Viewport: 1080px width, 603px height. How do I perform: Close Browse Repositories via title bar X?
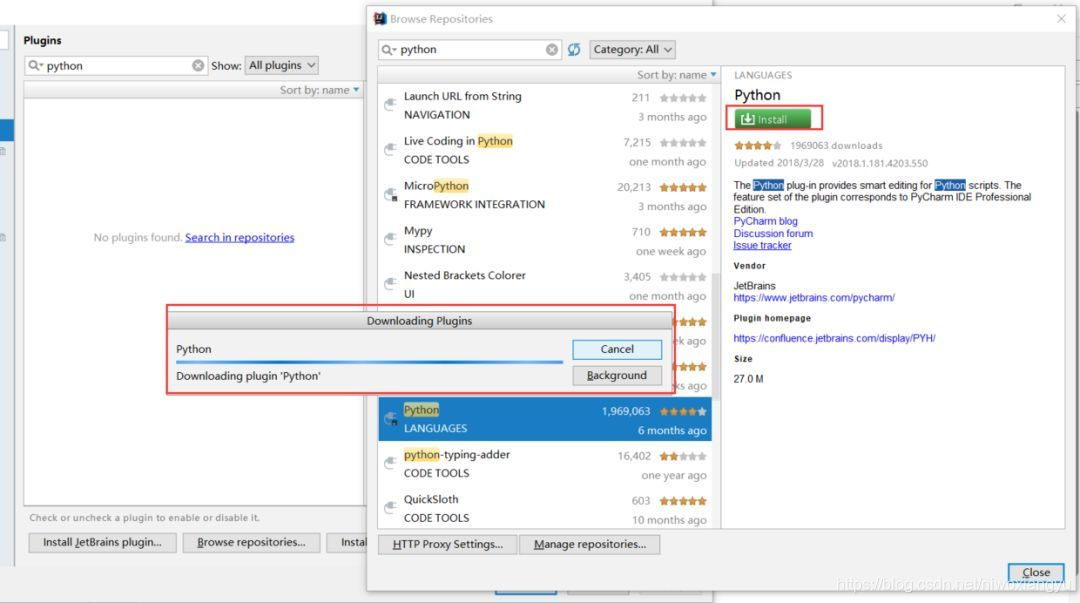1061,19
